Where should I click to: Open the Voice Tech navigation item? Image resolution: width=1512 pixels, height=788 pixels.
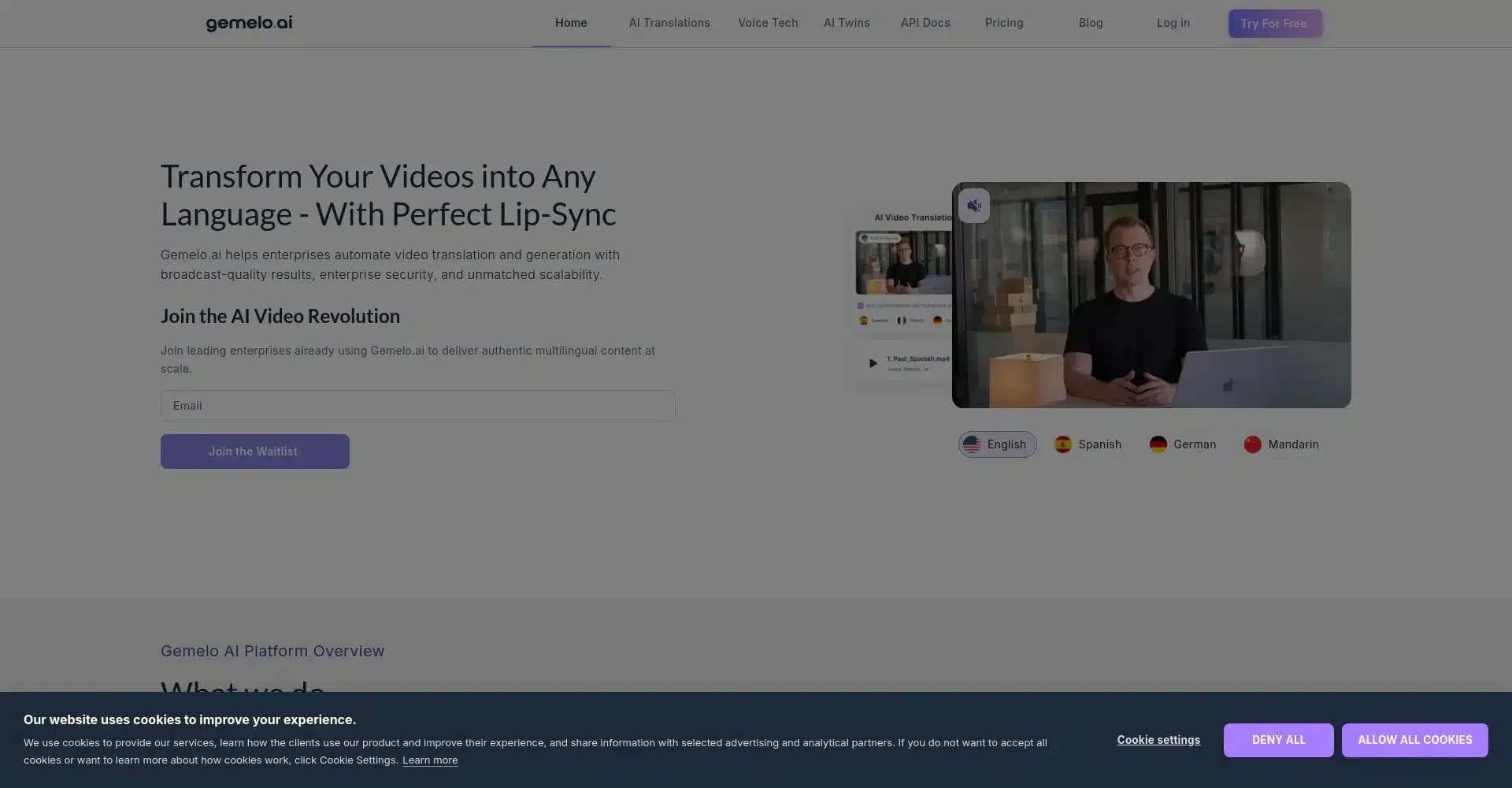tap(768, 23)
